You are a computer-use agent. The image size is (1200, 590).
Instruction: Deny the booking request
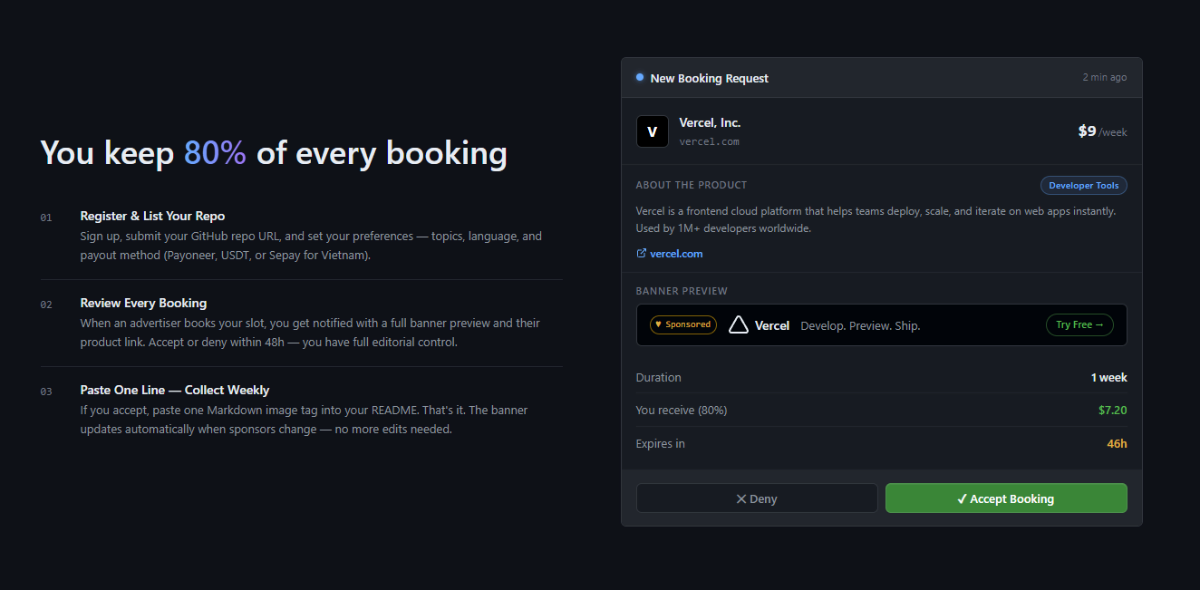757,499
